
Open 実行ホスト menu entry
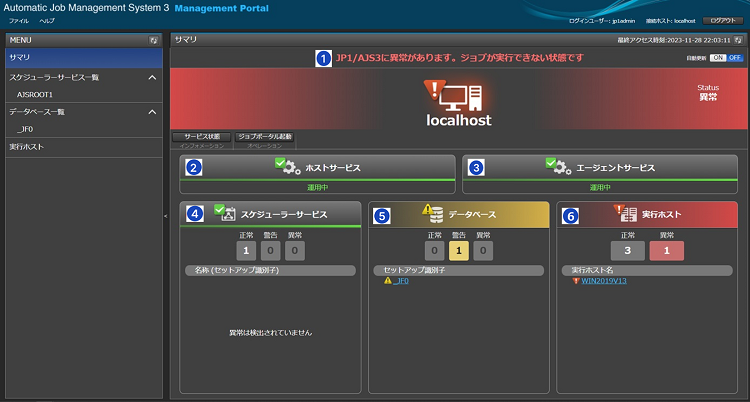coord(84,147)
